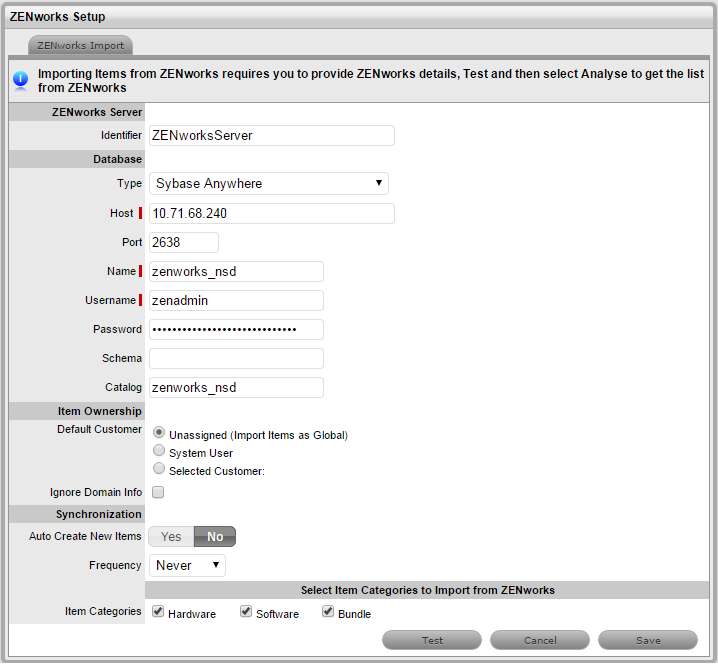Select Unassigned (Import Items as Global) radio
This screenshot has height=664, width=718.
(x=159, y=432)
